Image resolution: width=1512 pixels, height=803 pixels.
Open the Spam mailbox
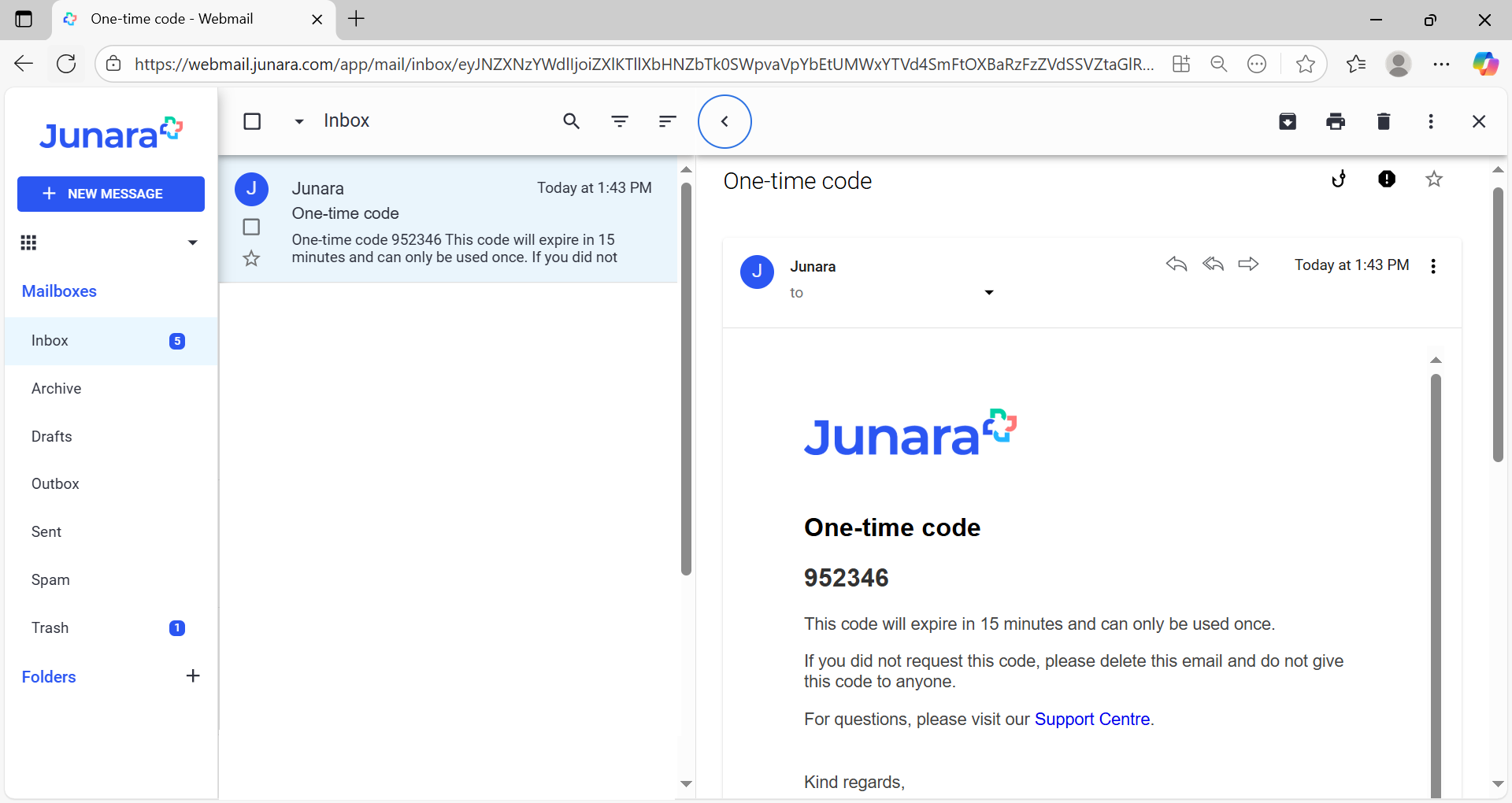click(111, 580)
